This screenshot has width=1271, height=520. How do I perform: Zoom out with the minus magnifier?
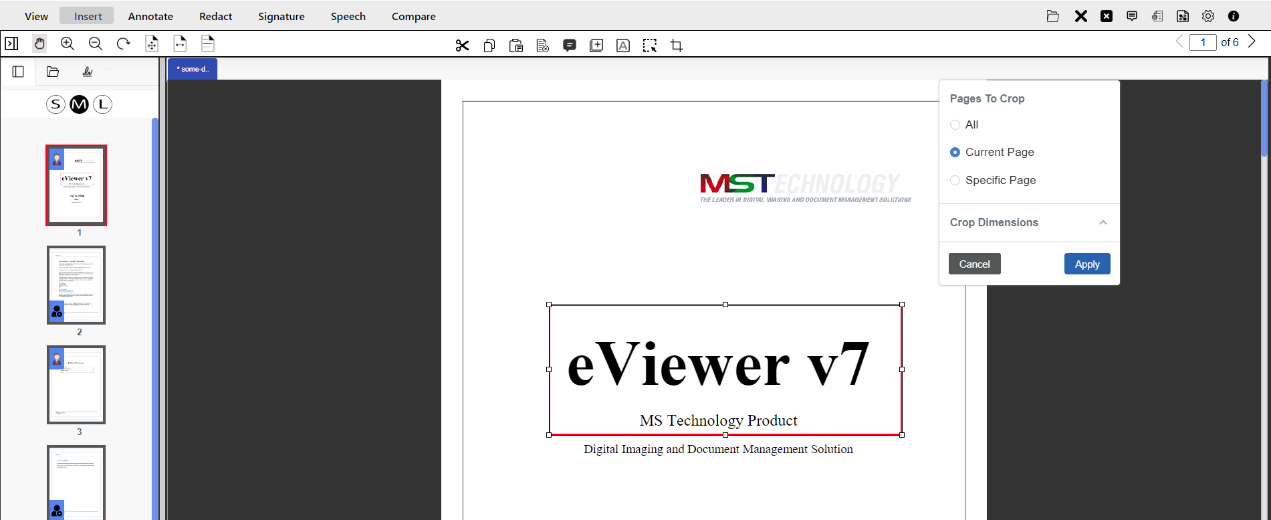tap(95, 44)
